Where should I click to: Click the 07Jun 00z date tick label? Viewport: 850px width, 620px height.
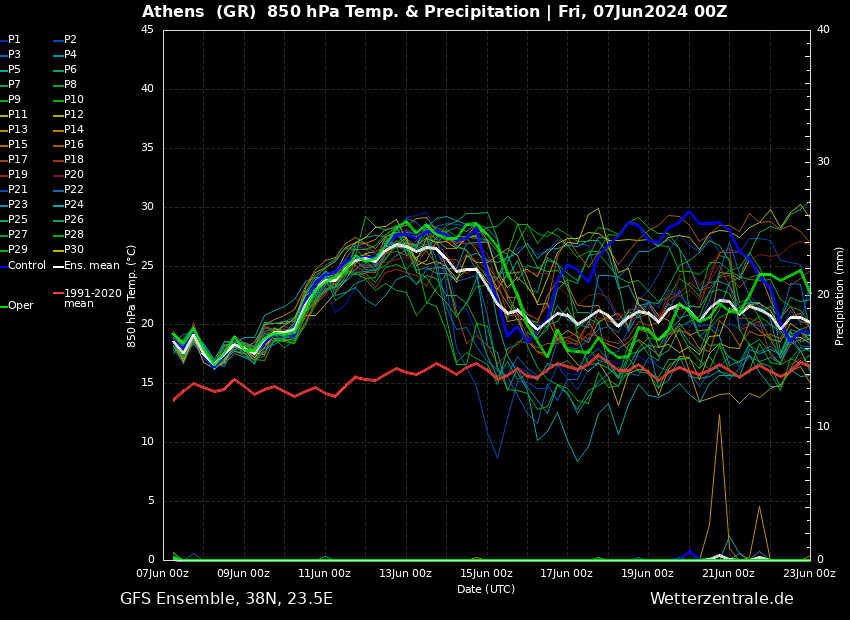(162, 574)
